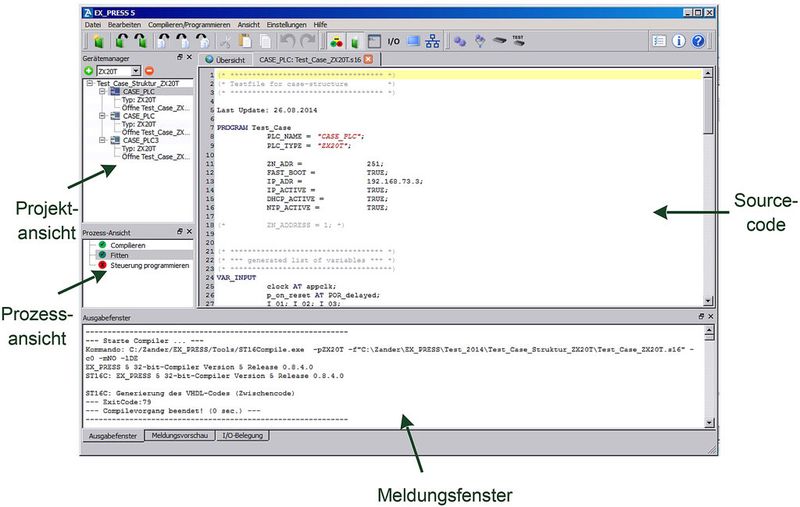Click the second green folder icon with arrow
Viewport: 800px width, 507px height.
(x=140, y=41)
